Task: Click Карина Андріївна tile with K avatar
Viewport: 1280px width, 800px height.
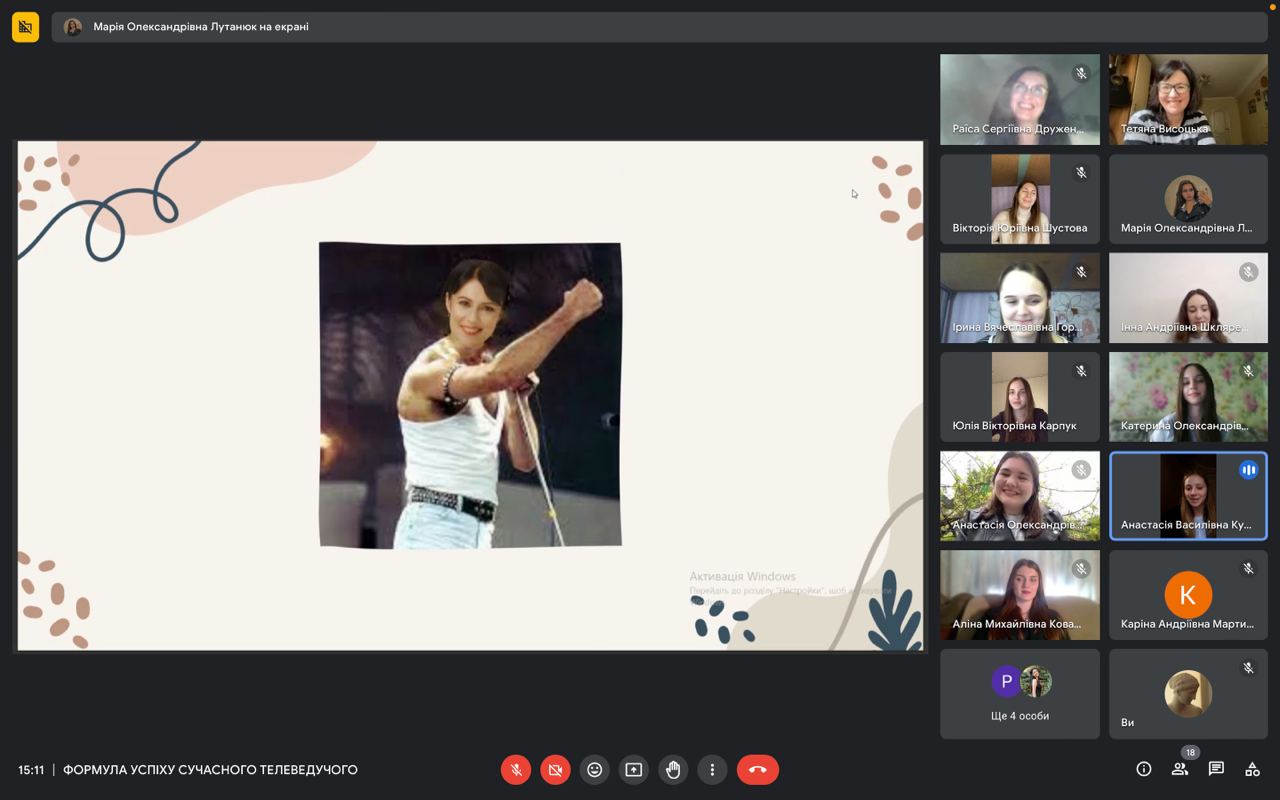Action: click(1188, 595)
